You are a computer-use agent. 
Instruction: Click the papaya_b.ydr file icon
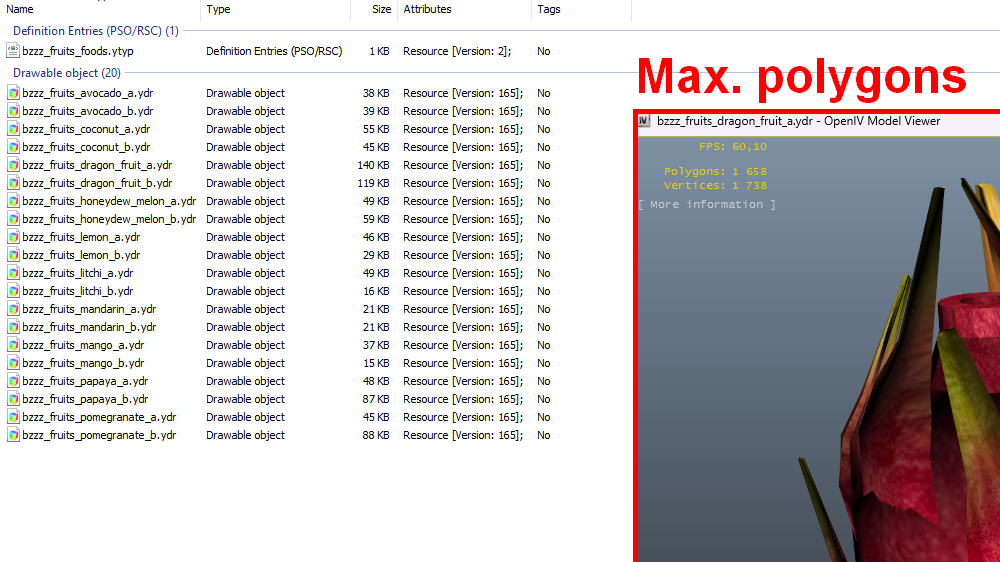click(x=13, y=399)
